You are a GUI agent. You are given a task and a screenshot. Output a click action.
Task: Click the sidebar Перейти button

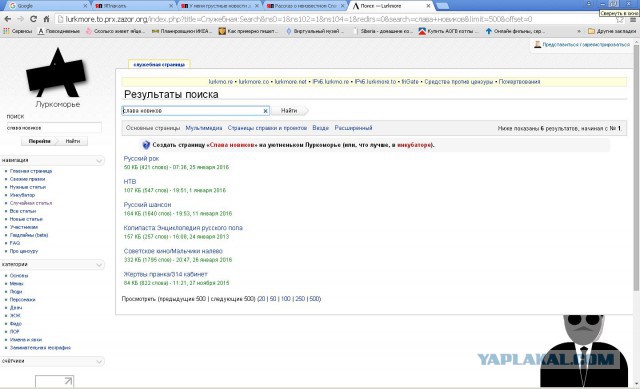[40, 141]
